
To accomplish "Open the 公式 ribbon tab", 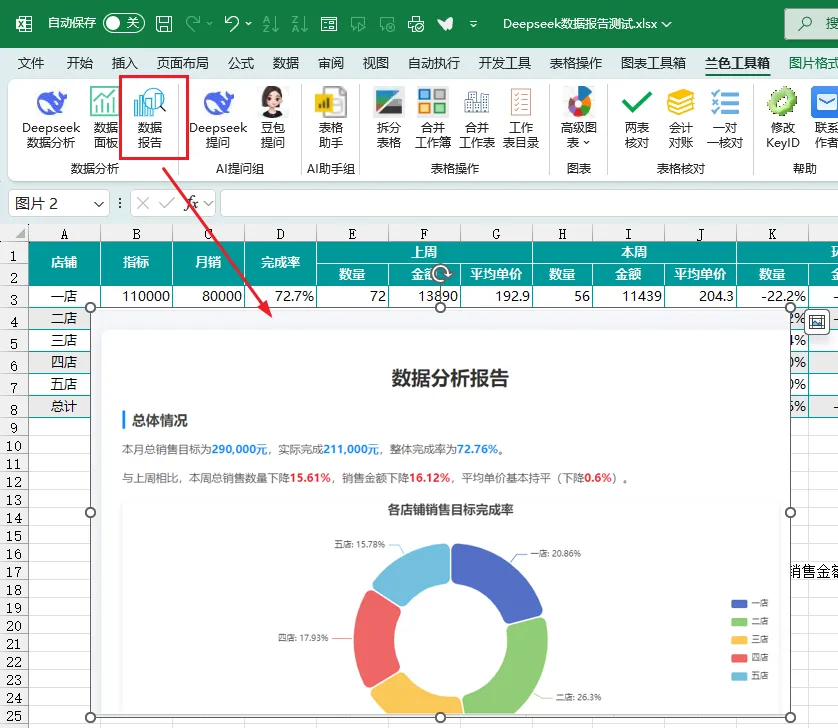I will pyautogui.click(x=241, y=63).
